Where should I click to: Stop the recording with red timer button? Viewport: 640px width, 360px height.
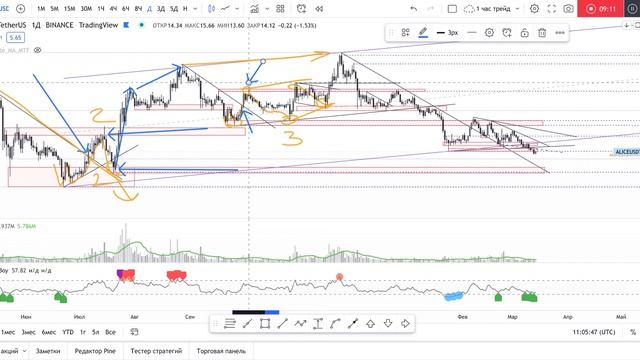601,9
